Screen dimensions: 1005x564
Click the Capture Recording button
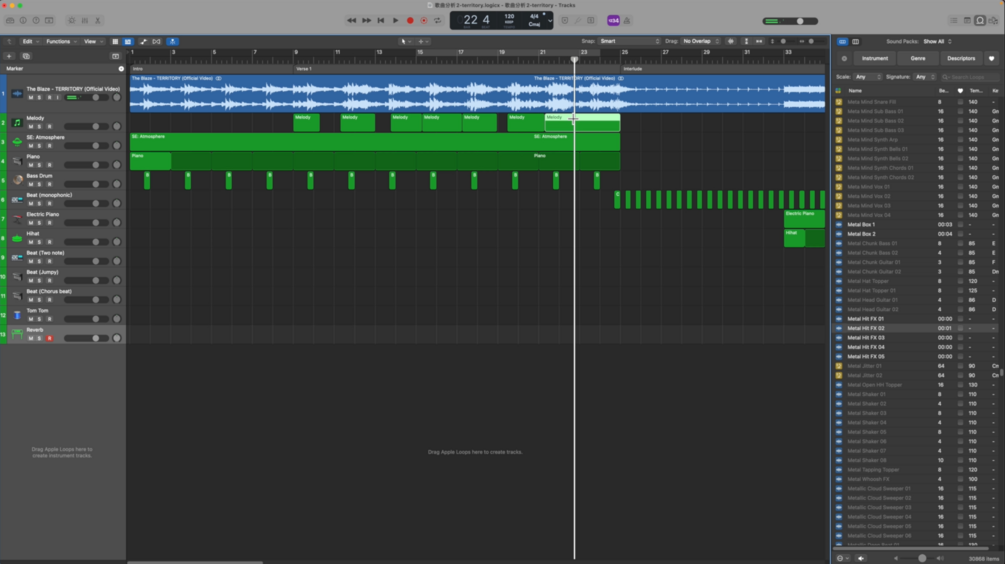[424, 21]
